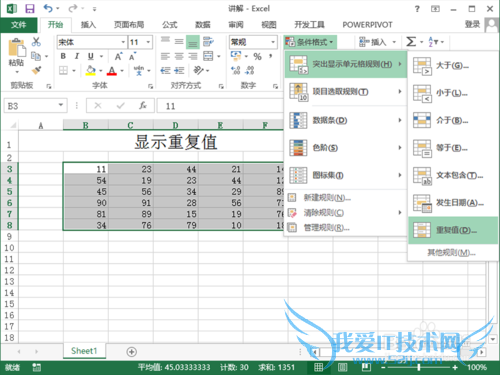Apply percent style formatting
This screenshot has width=500, height=375.
pyautogui.click(x=257, y=56)
